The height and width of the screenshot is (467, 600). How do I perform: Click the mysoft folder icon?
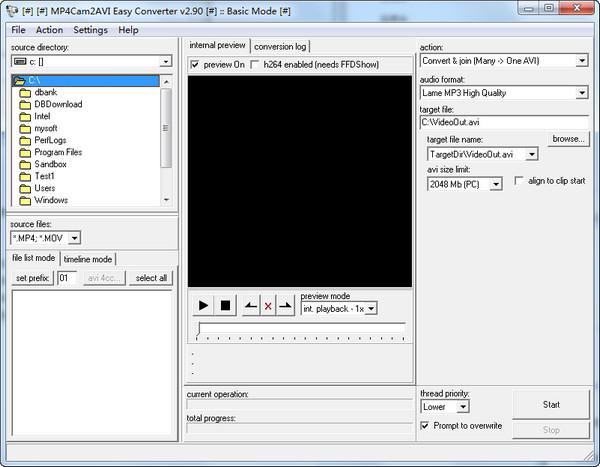click(x=25, y=129)
